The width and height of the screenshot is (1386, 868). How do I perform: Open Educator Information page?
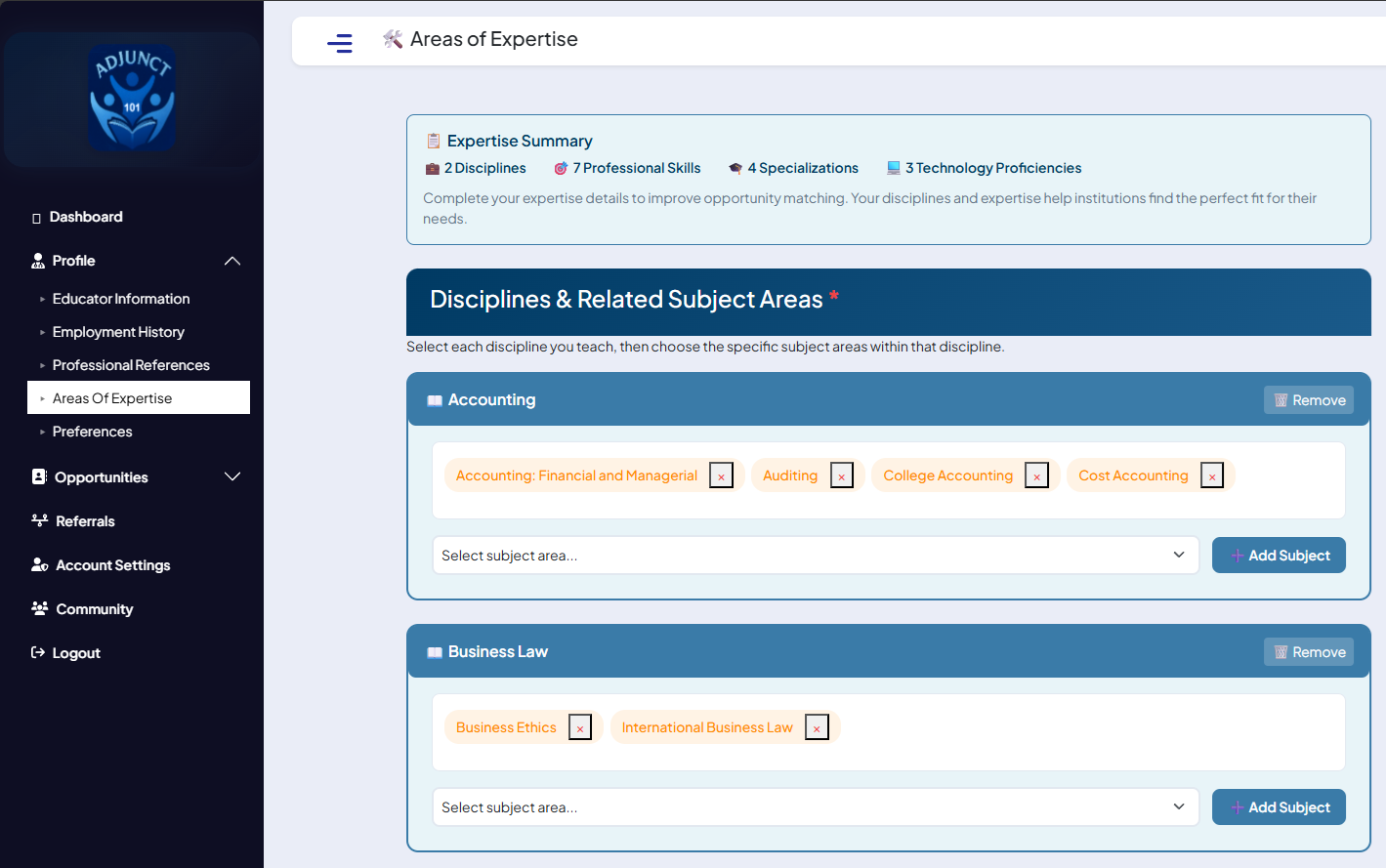coord(121,299)
